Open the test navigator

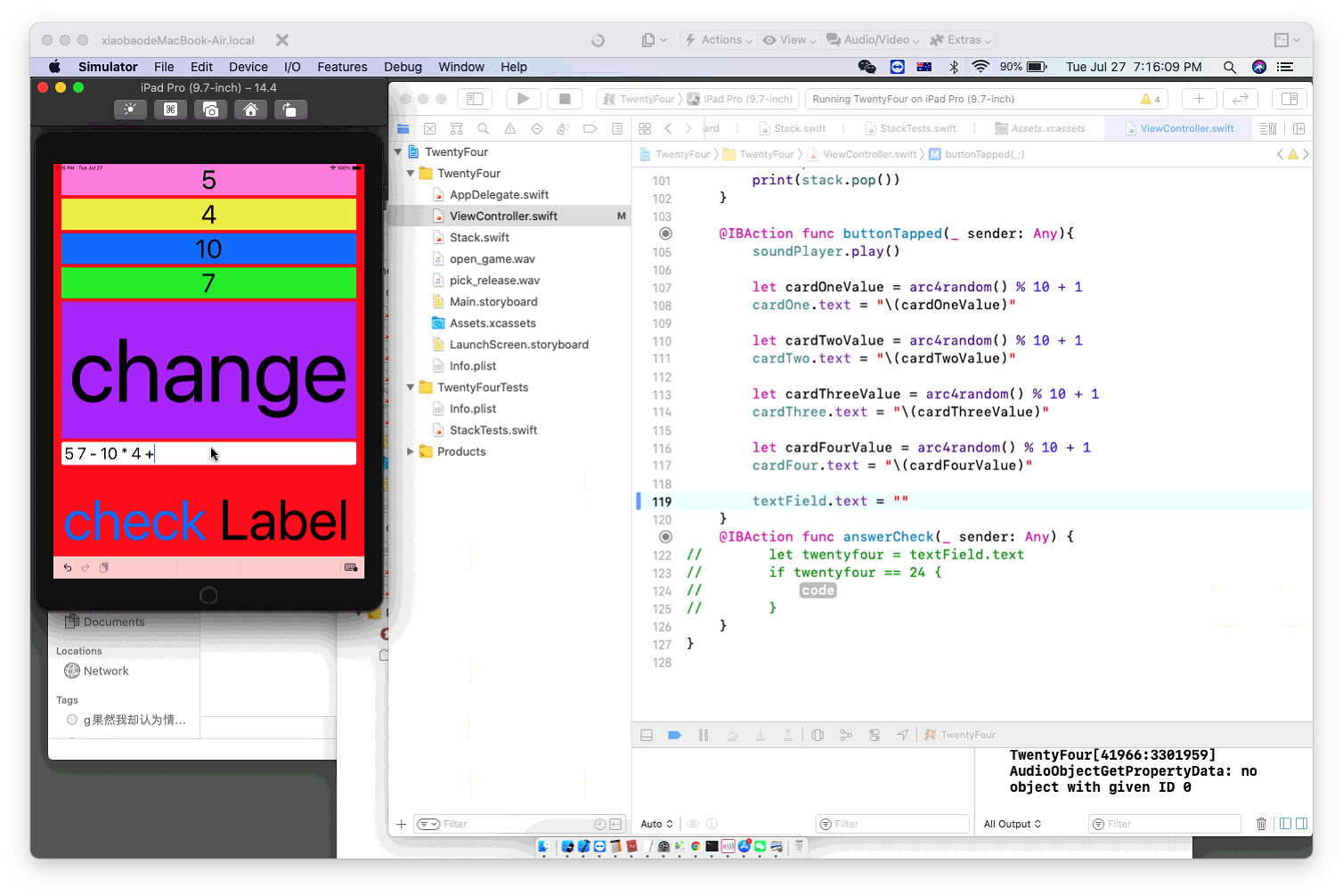click(x=537, y=129)
